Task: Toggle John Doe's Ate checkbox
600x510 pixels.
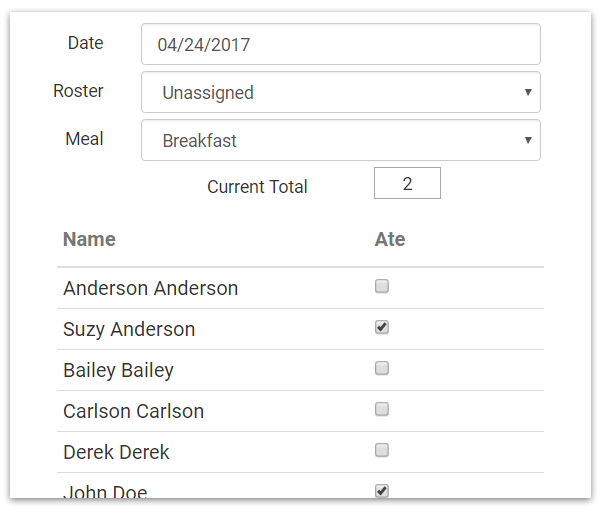Action: [382, 490]
